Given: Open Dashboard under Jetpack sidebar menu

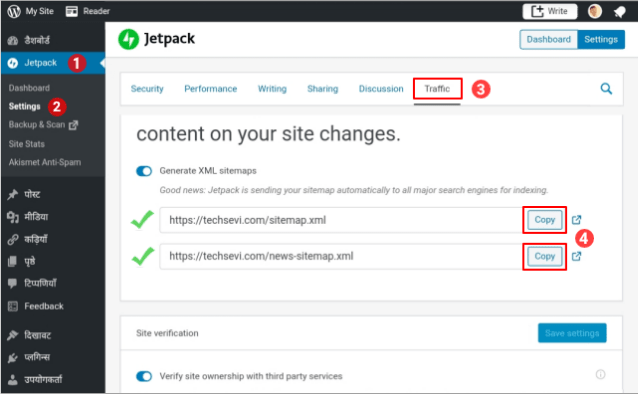Looking at the screenshot, I should click(29, 88).
